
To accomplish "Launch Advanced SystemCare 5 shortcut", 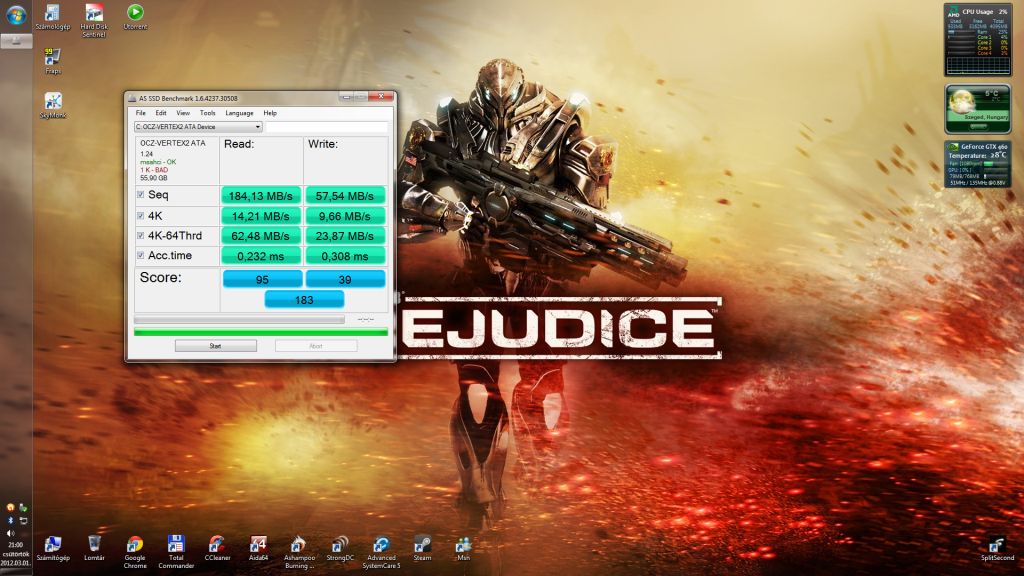I will click(x=381, y=552).
